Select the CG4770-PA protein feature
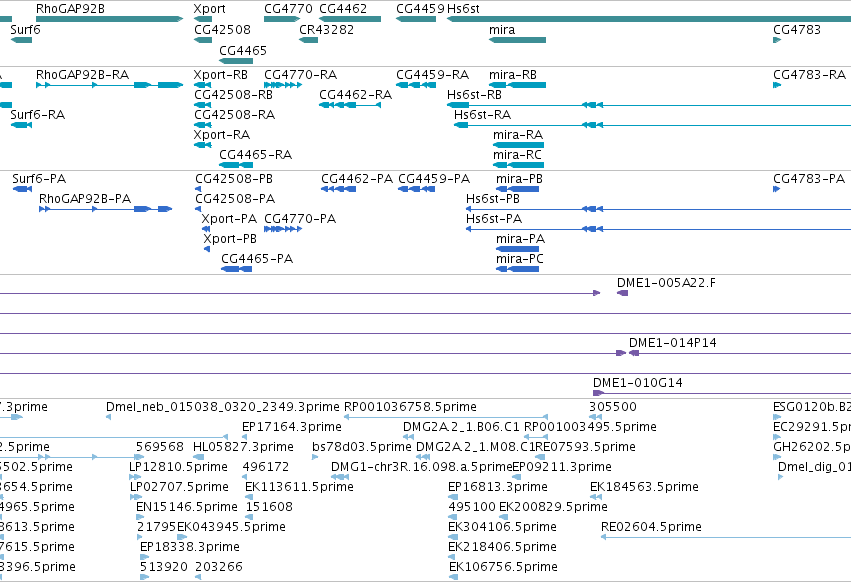The image size is (851, 582). coord(283,229)
